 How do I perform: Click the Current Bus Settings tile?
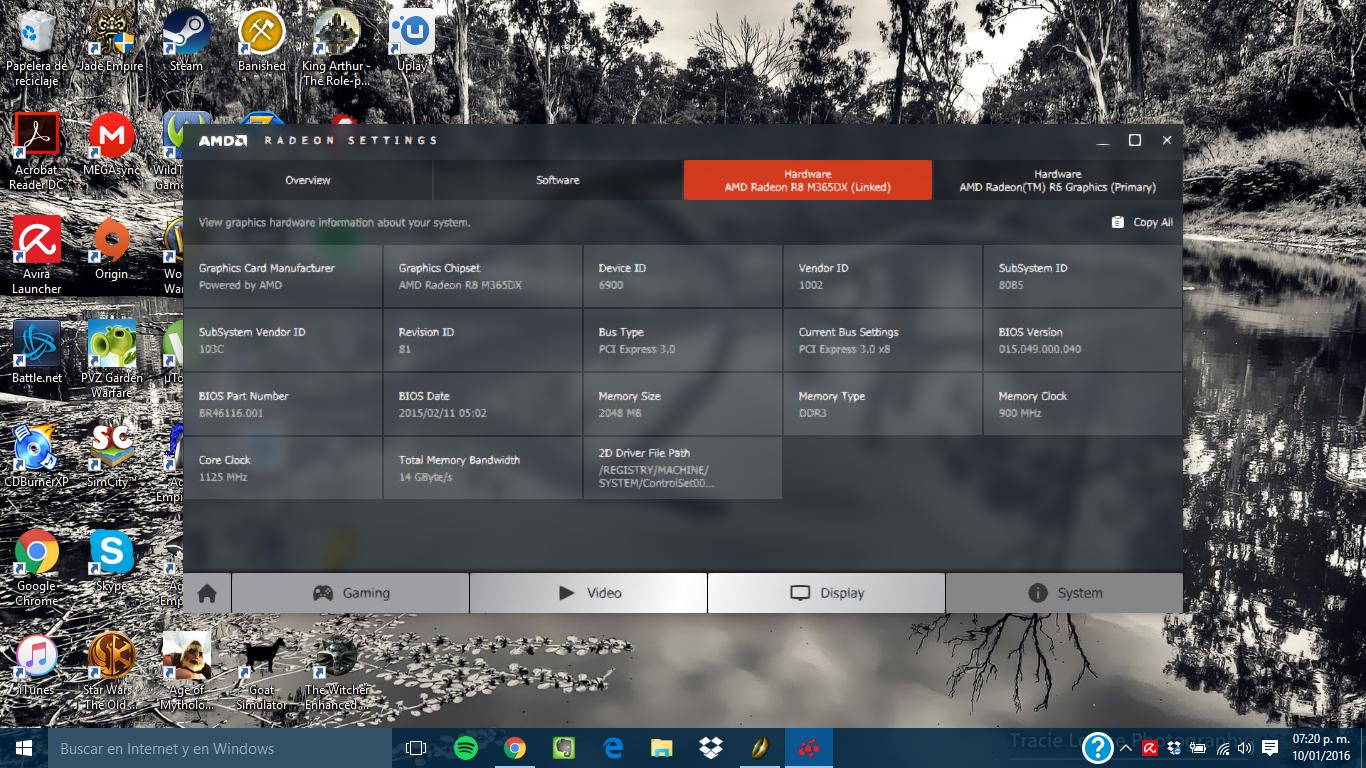click(882, 340)
